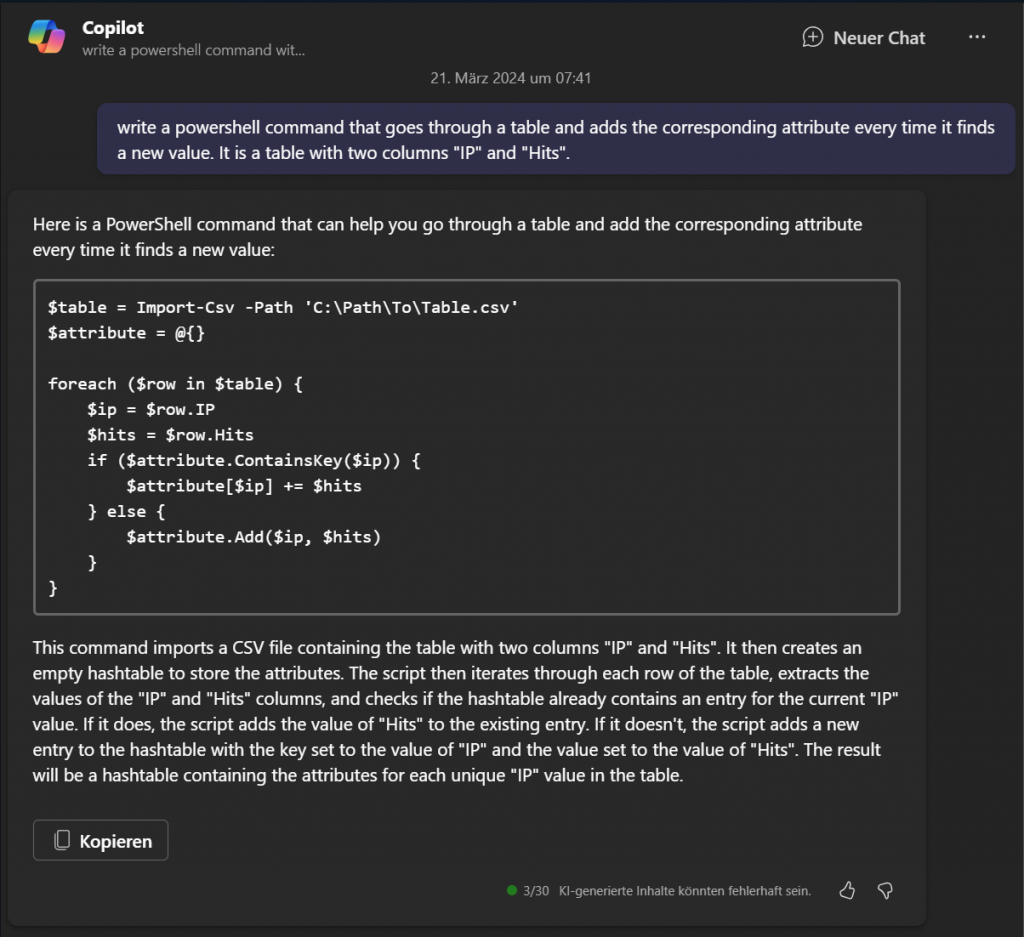Like the response with thumbs up
The image size is (1024, 937).
tap(847, 890)
